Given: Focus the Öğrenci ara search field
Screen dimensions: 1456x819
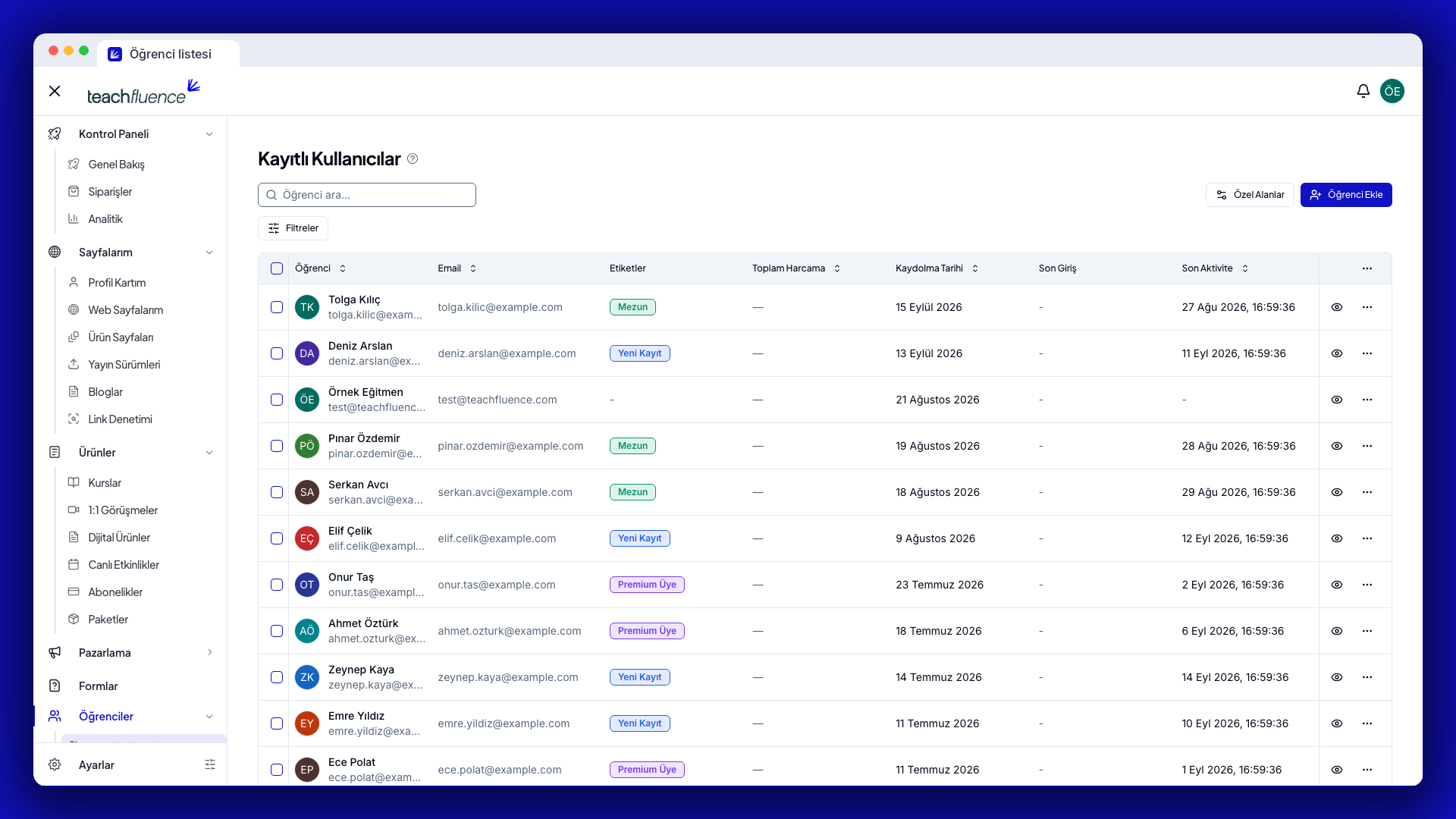Looking at the screenshot, I should (x=367, y=195).
